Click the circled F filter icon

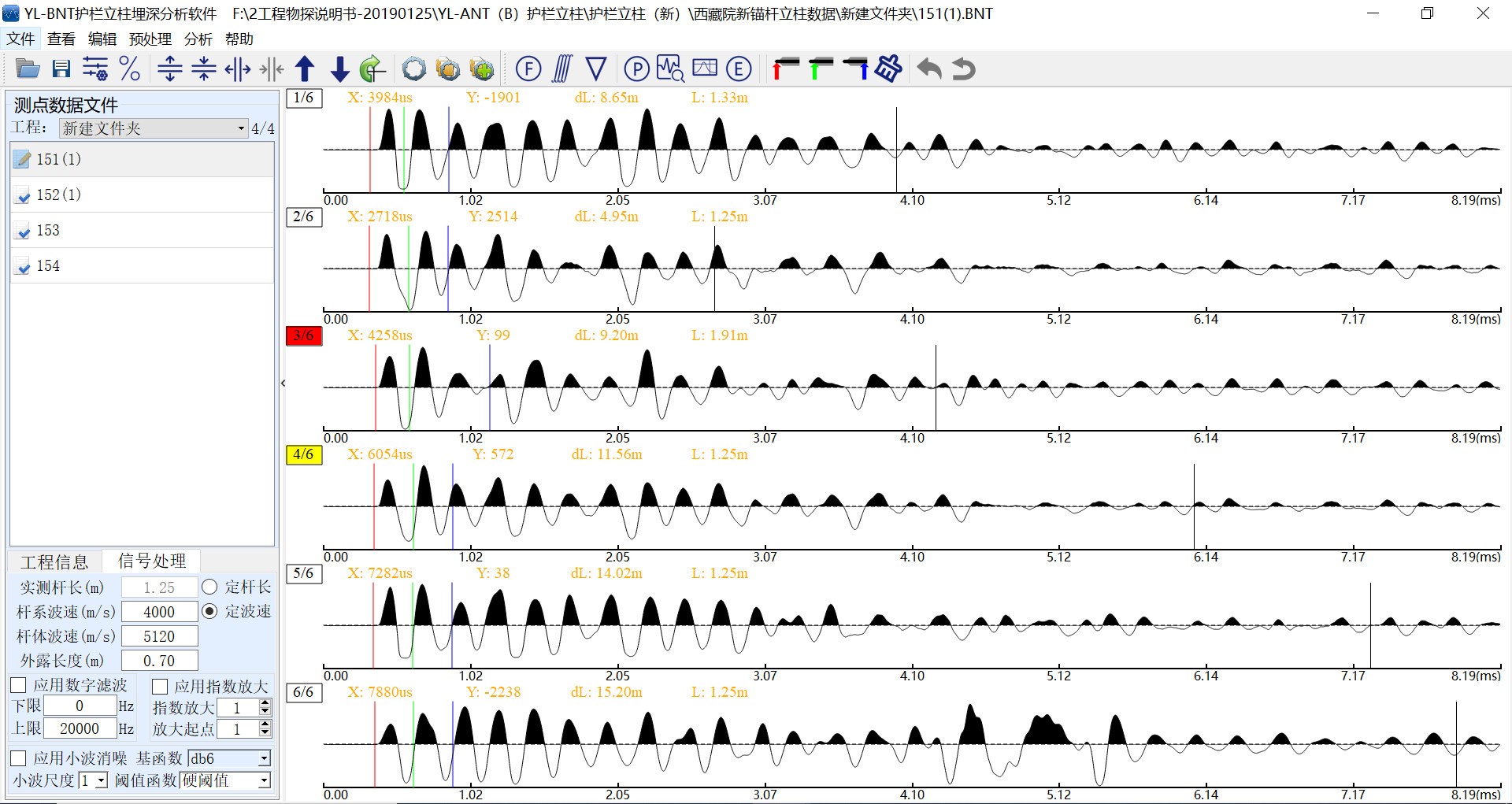coord(528,69)
